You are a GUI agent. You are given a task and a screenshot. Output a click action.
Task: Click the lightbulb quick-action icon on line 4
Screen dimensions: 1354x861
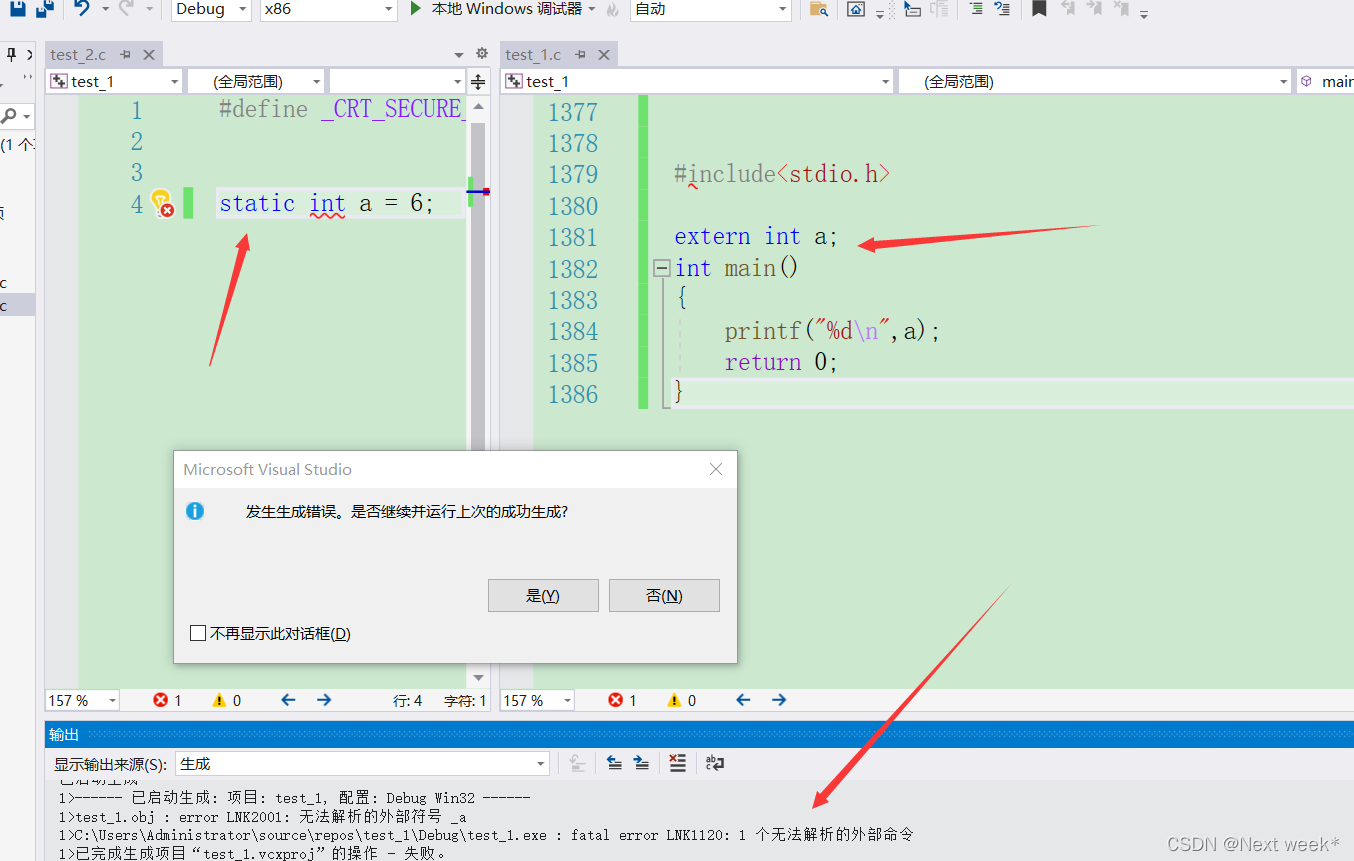click(162, 203)
